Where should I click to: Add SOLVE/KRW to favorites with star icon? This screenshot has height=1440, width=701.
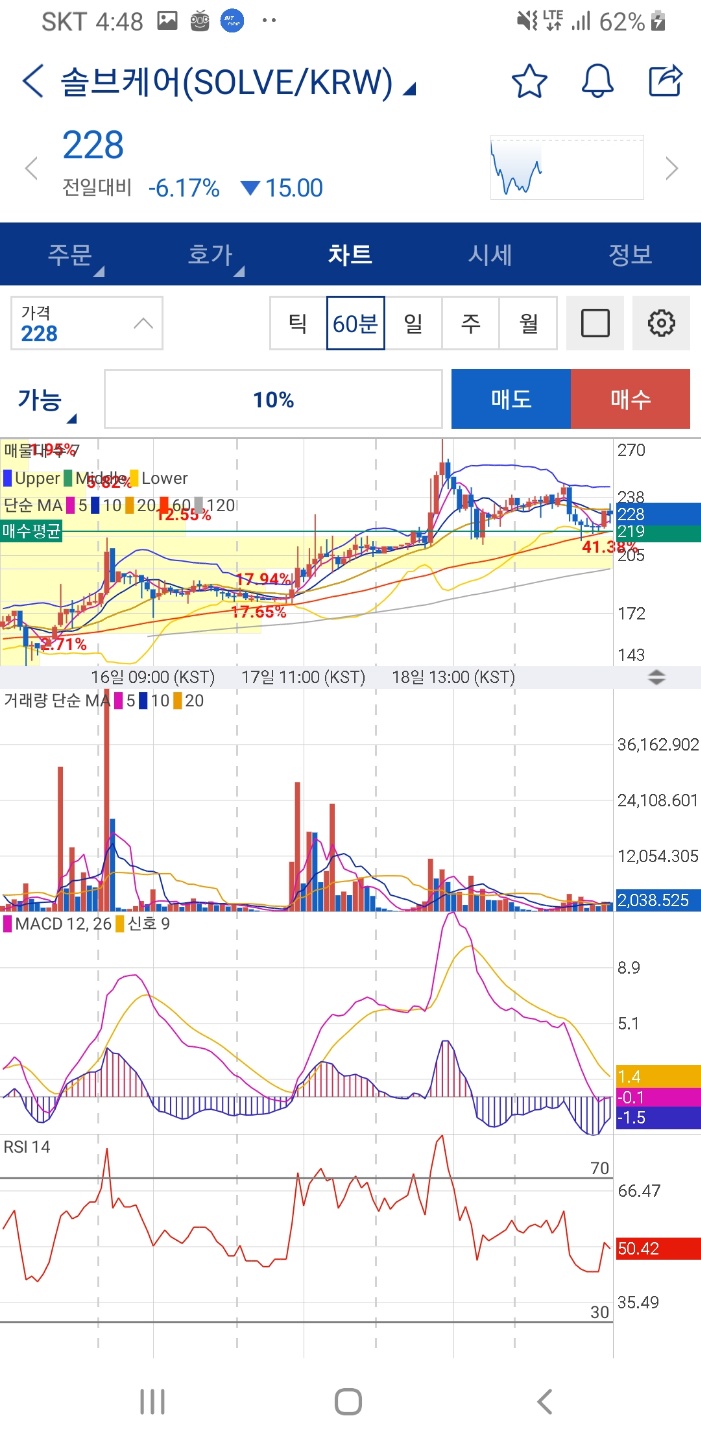point(529,81)
